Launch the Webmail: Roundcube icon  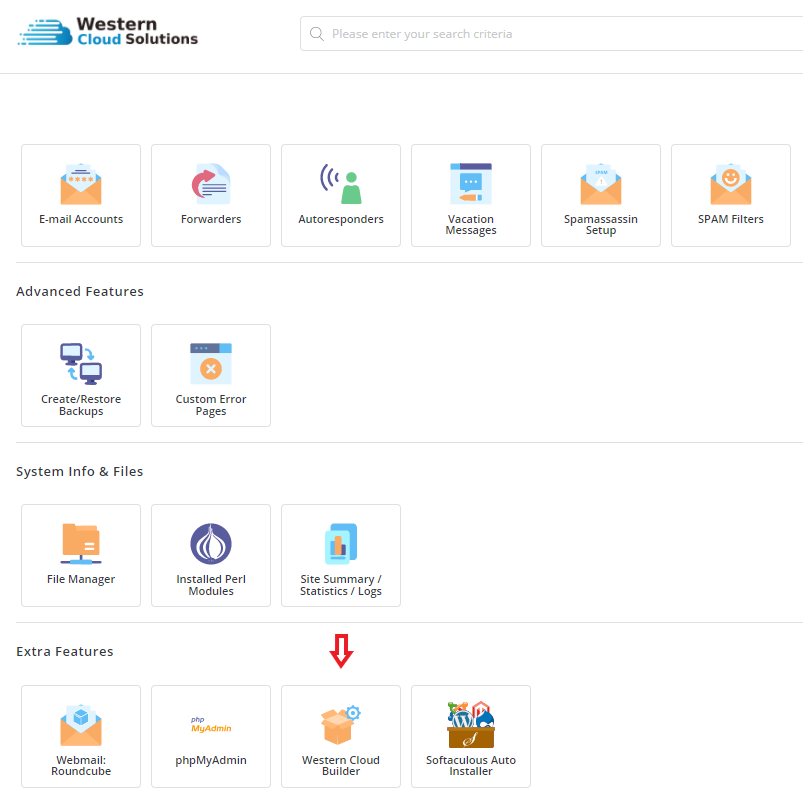[81, 725]
